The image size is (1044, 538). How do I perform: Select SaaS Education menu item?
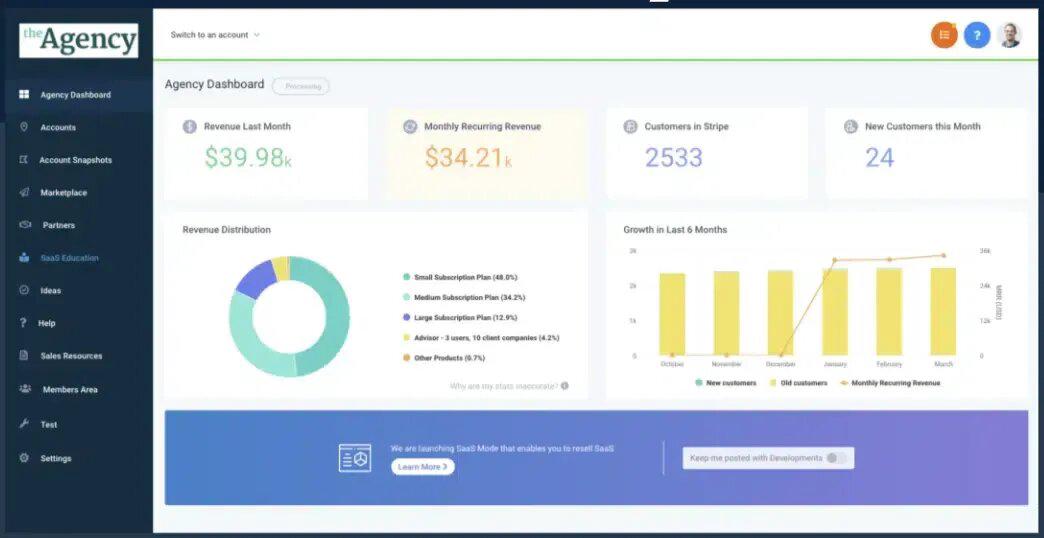(69, 258)
